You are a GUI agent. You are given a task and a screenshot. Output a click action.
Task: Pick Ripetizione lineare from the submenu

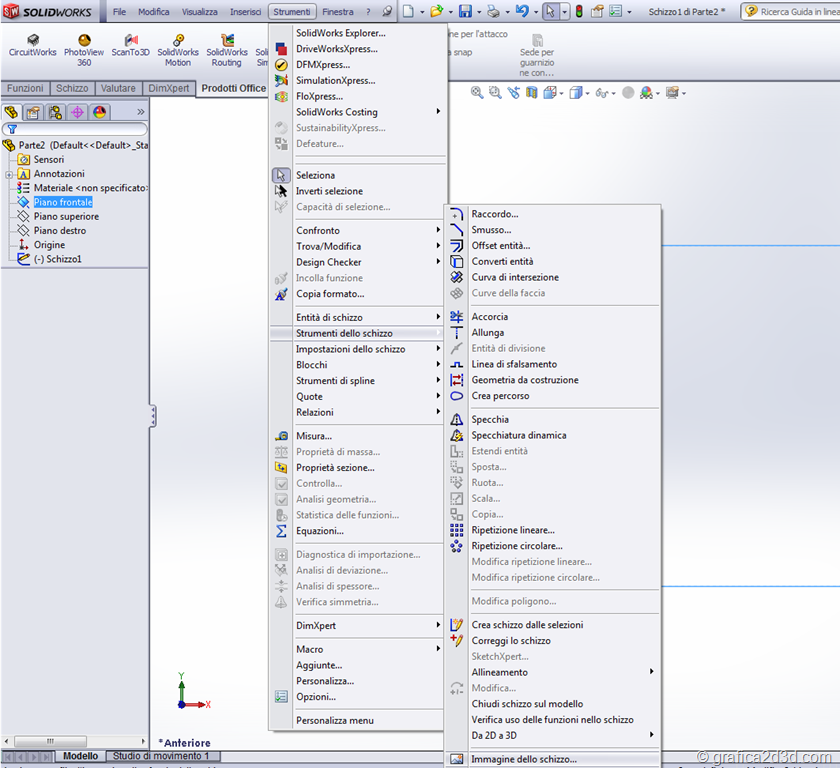tap(512, 530)
